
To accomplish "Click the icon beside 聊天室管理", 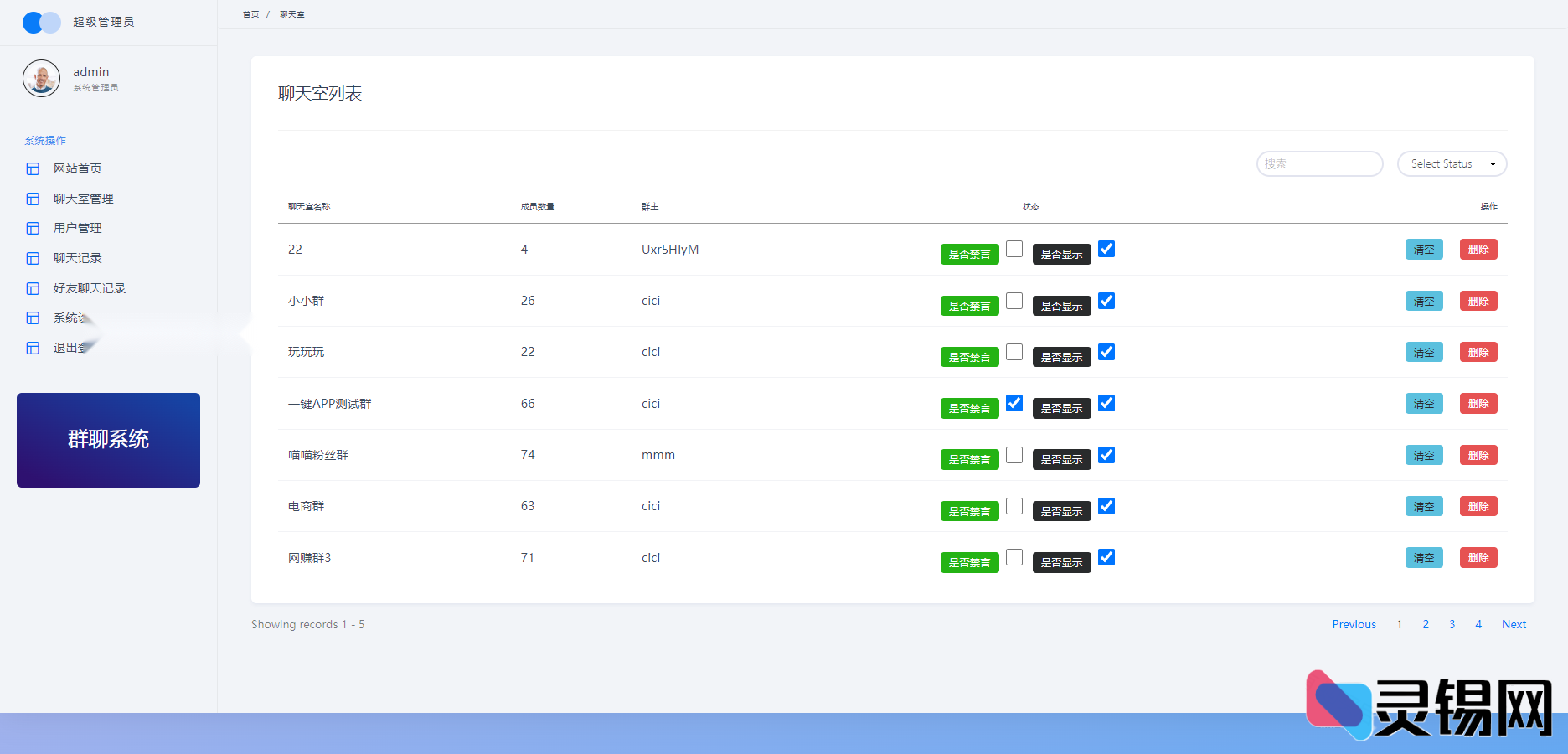I will [x=33, y=199].
